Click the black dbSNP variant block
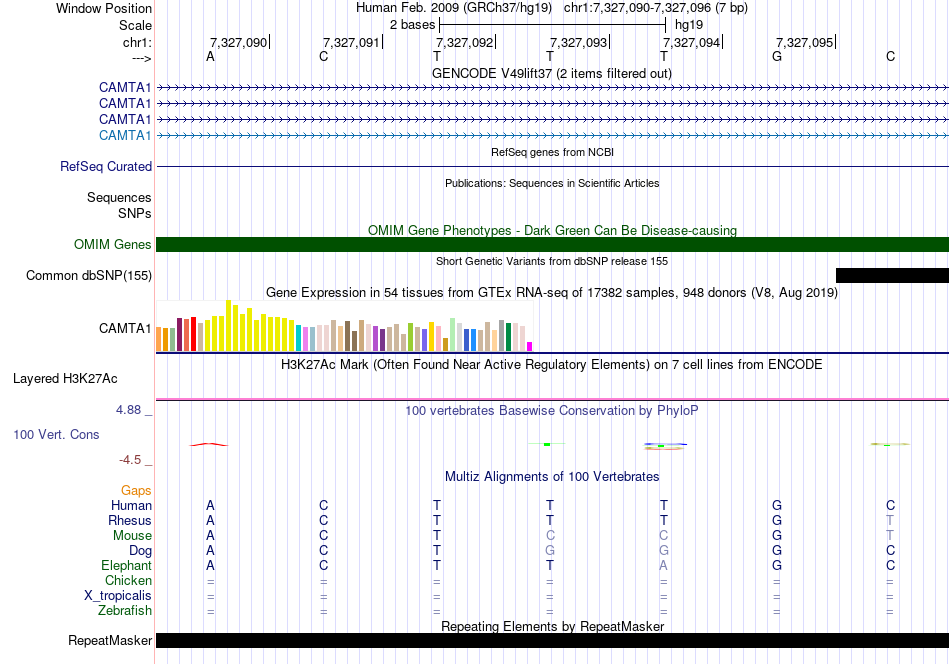 [892, 276]
